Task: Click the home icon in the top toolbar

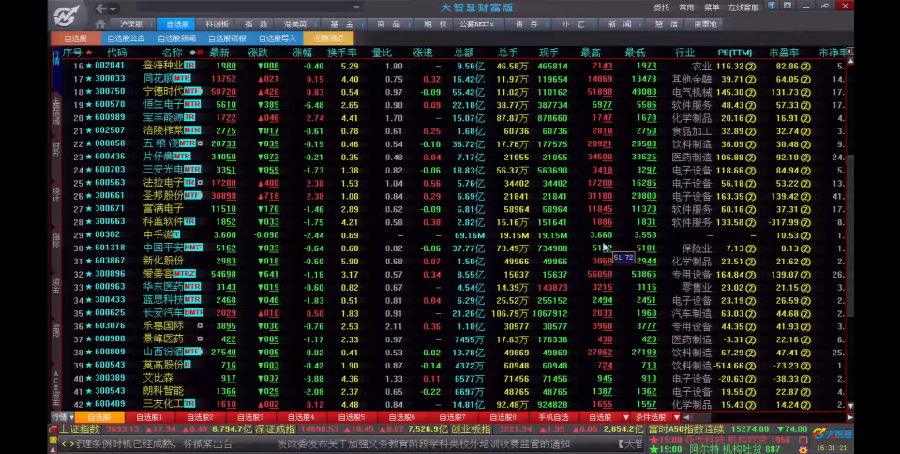Action: click(100, 24)
